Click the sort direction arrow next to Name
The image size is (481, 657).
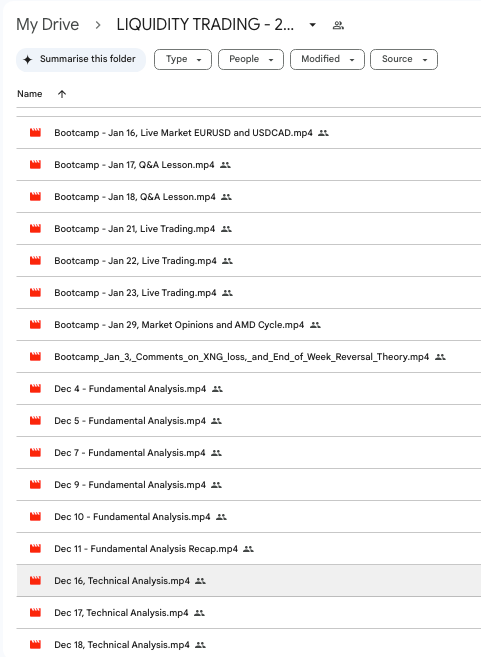click(62, 94)
